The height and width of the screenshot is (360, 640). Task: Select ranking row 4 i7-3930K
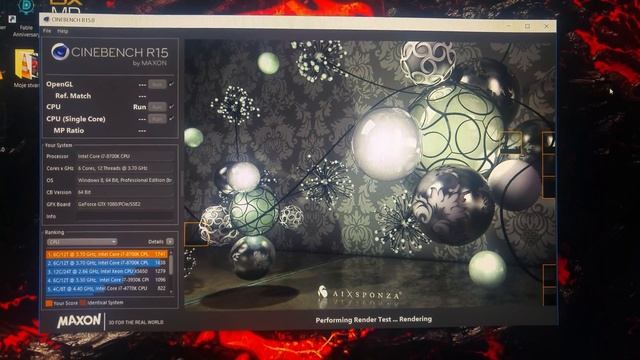pyautogui.click(x=107, y=280)
